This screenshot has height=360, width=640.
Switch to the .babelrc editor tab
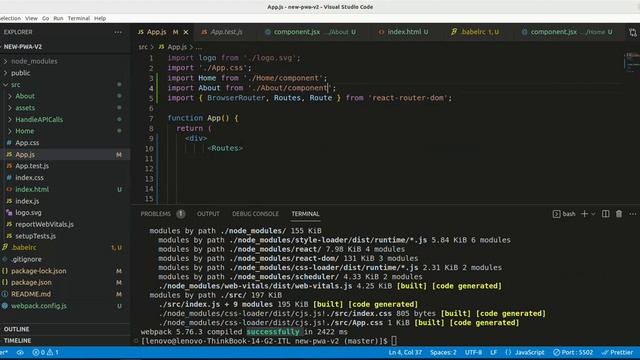pos(477,32)
